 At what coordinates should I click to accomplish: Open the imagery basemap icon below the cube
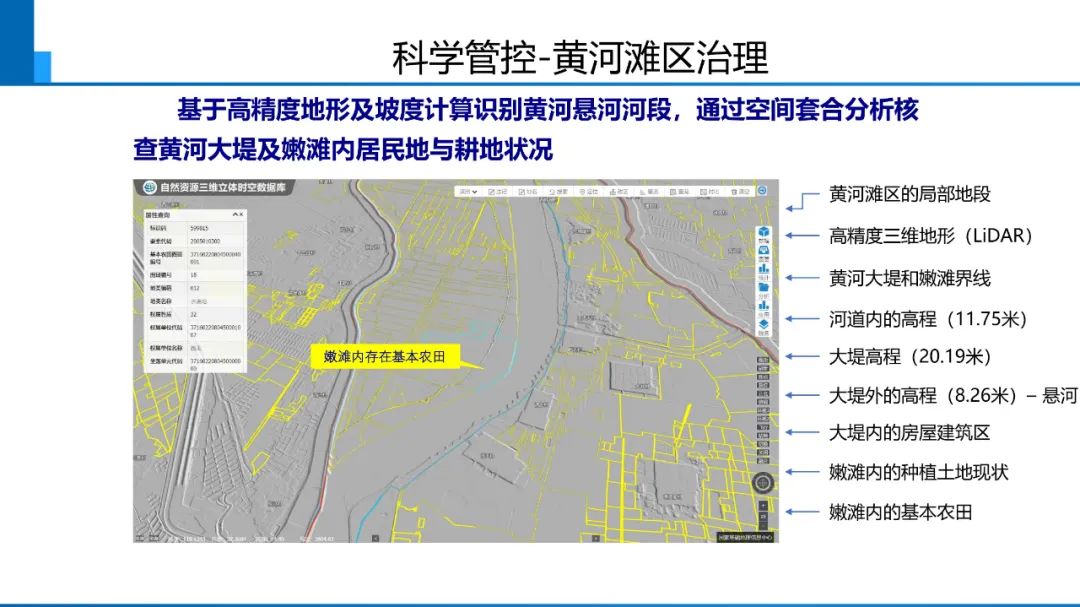(x=762, y=248)
